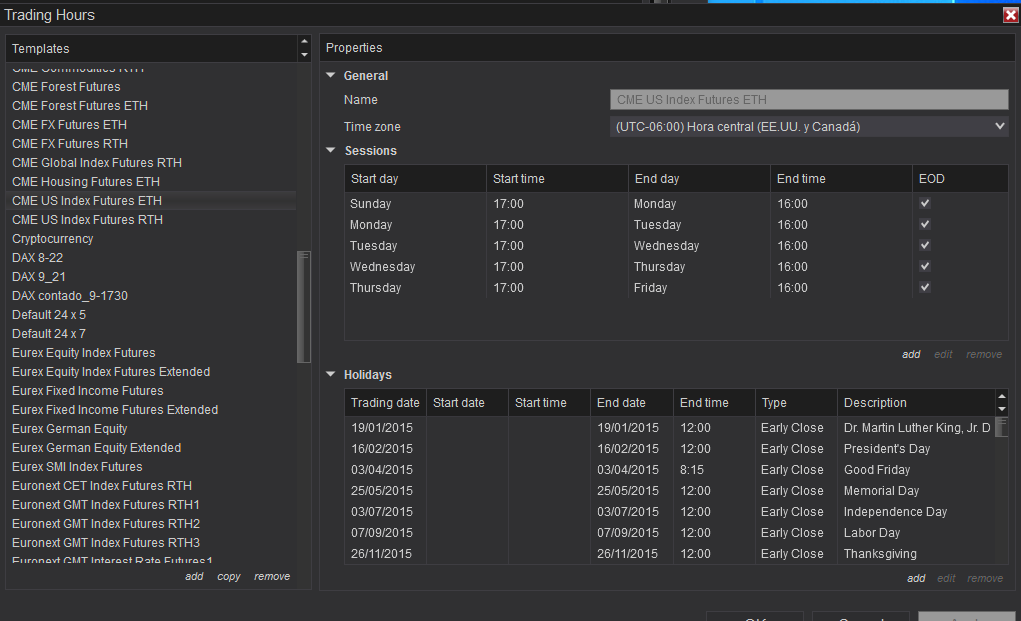Click the Templates sort down arrow
This screenshot has height=621, width=1021.
click(x=304, y=54)
